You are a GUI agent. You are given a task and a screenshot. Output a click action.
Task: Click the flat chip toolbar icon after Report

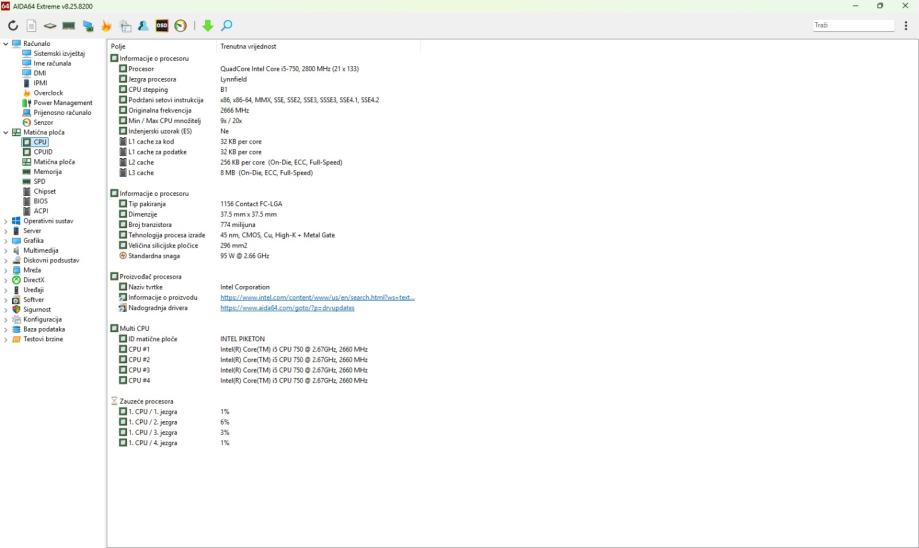click(50, 25)
